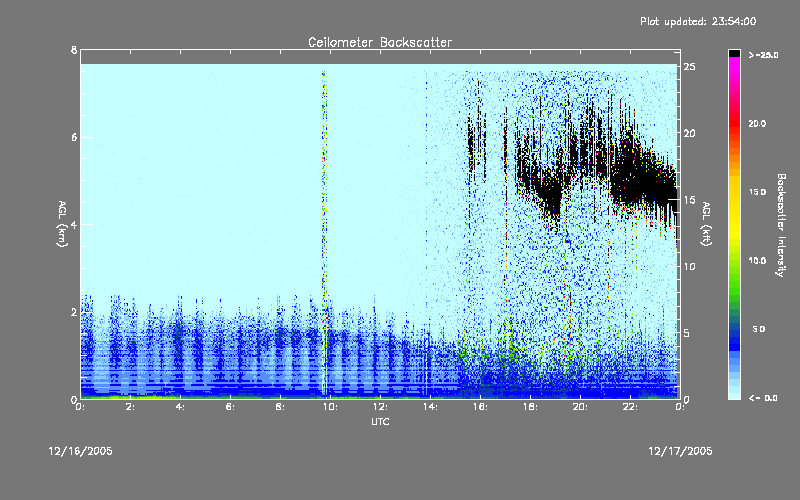Click the '6:' hour tick label

coord(231,407)
